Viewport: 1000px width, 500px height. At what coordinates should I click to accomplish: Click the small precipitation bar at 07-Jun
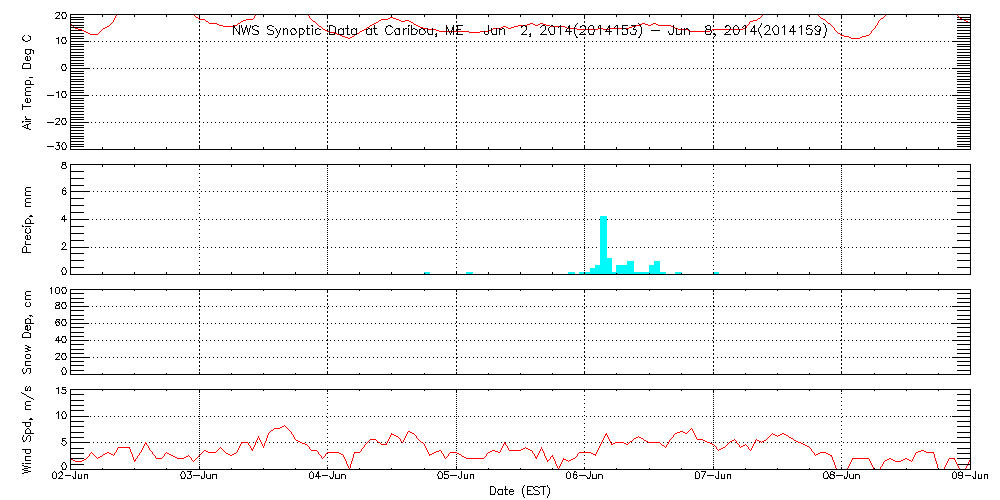pyautogui.click(x=716, y=272)
